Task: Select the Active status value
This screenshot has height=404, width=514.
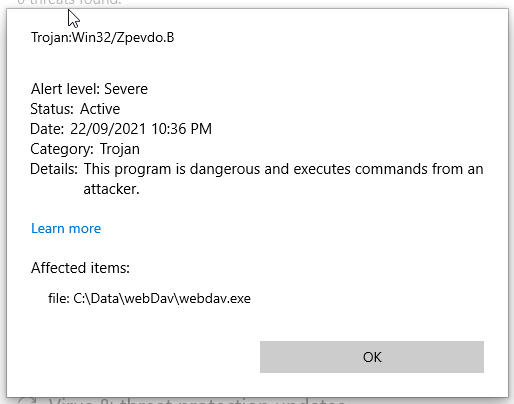Action: (x=100, y=109)
